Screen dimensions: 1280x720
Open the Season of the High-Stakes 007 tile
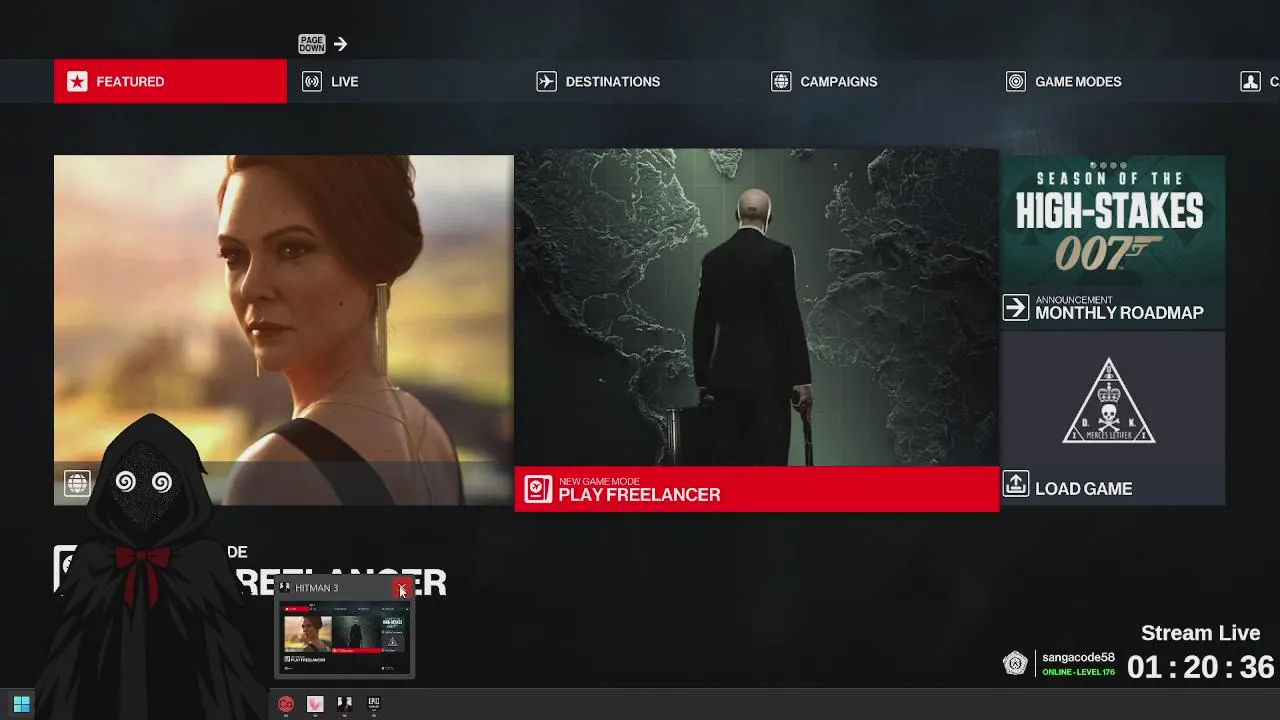(1113, 240)
